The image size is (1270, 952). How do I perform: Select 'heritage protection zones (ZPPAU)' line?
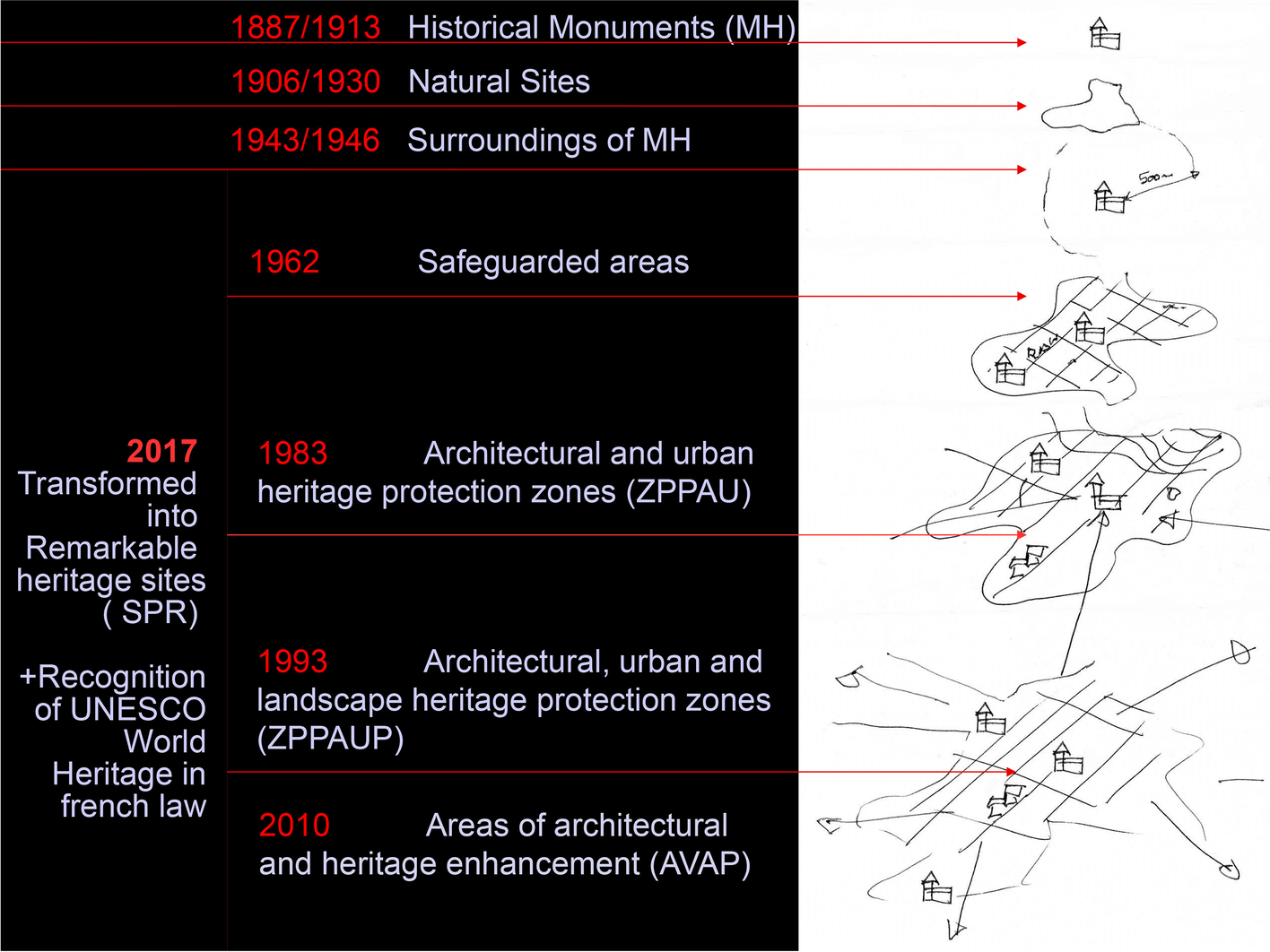point(504,492)
